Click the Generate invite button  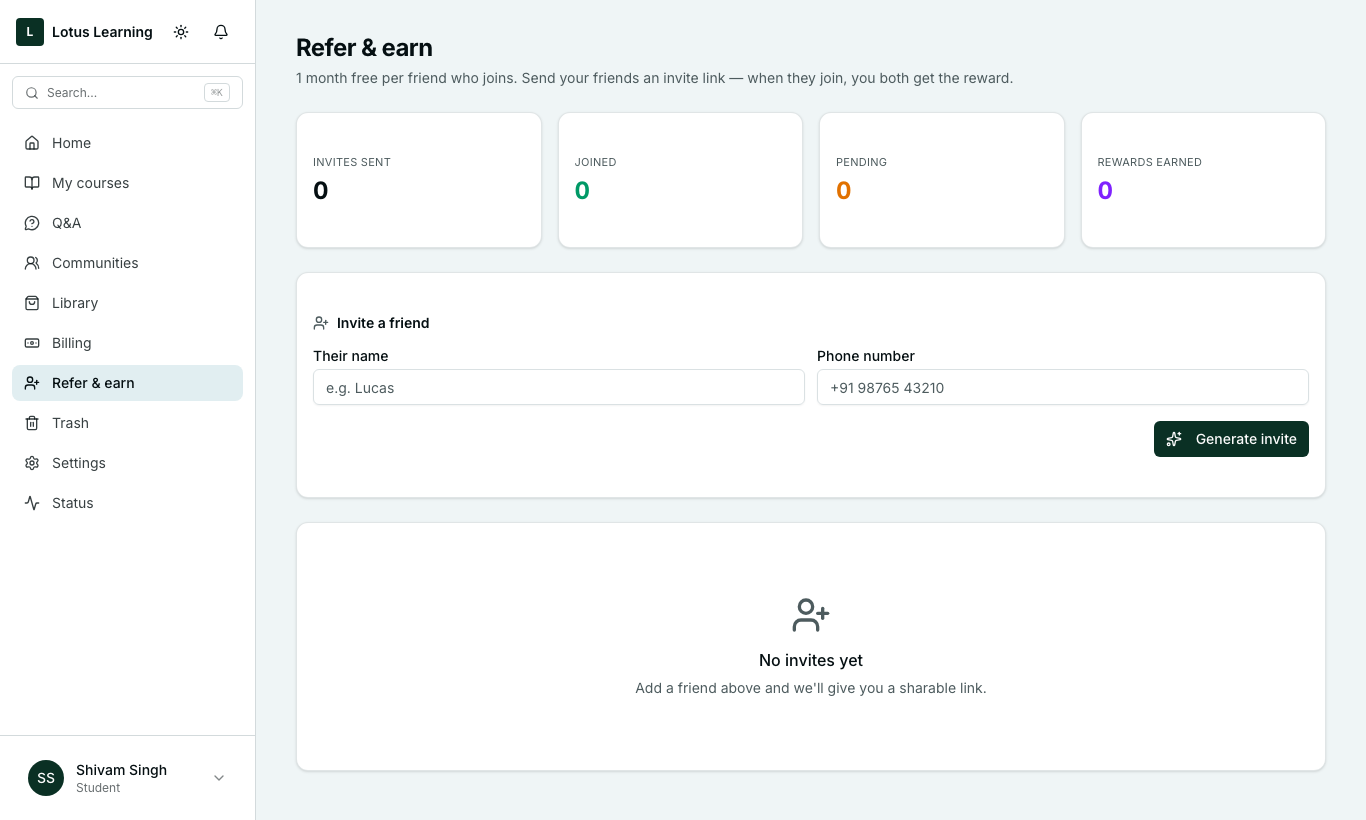pyautogui.click(x=1231, y=439)
